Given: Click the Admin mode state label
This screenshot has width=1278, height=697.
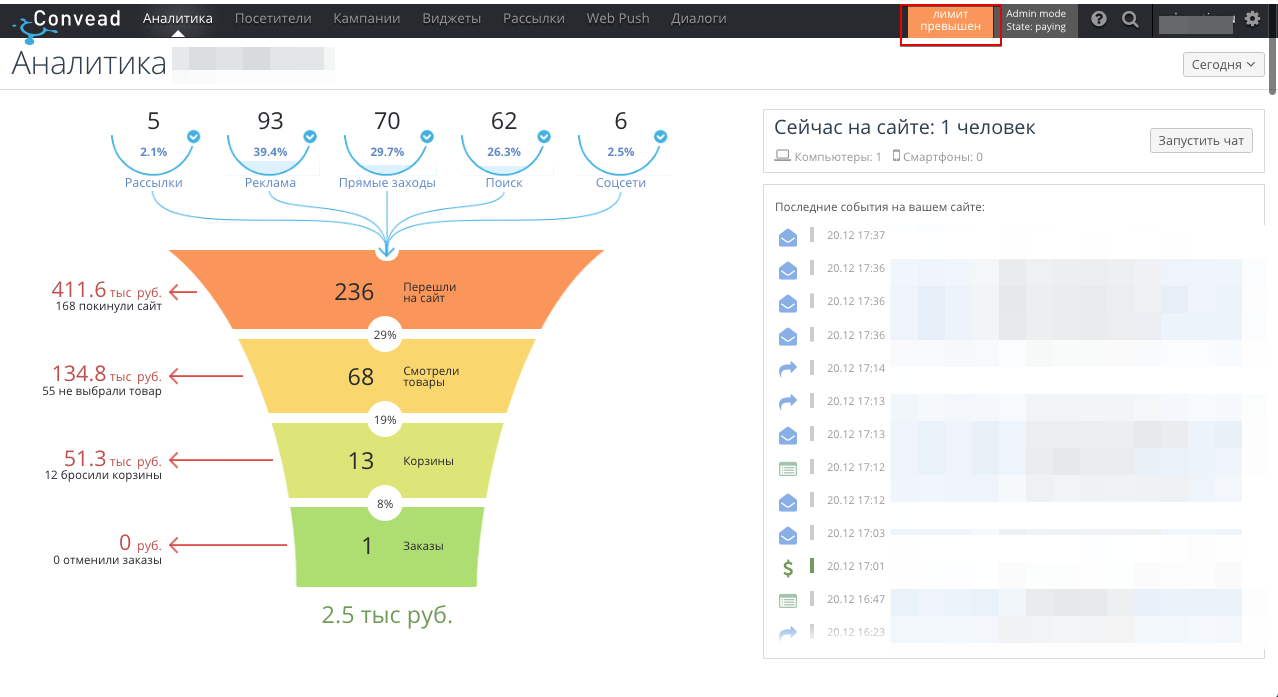Looking at the screenshot, I should click(1036, 21).
